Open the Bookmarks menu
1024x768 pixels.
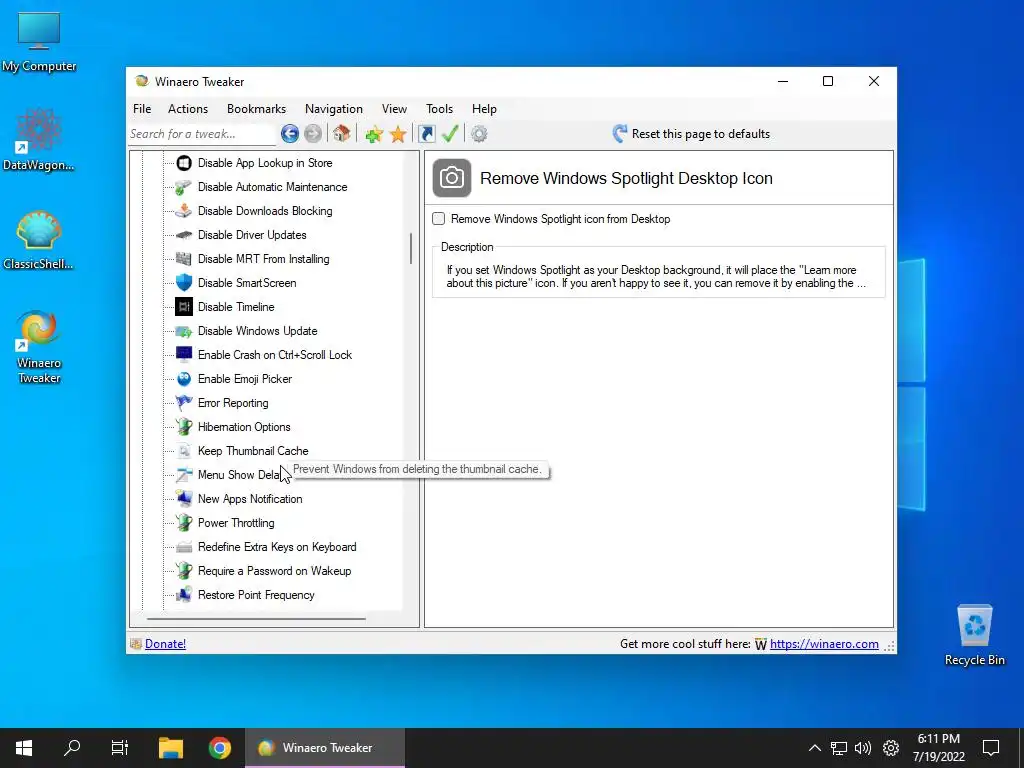point(257,109)
